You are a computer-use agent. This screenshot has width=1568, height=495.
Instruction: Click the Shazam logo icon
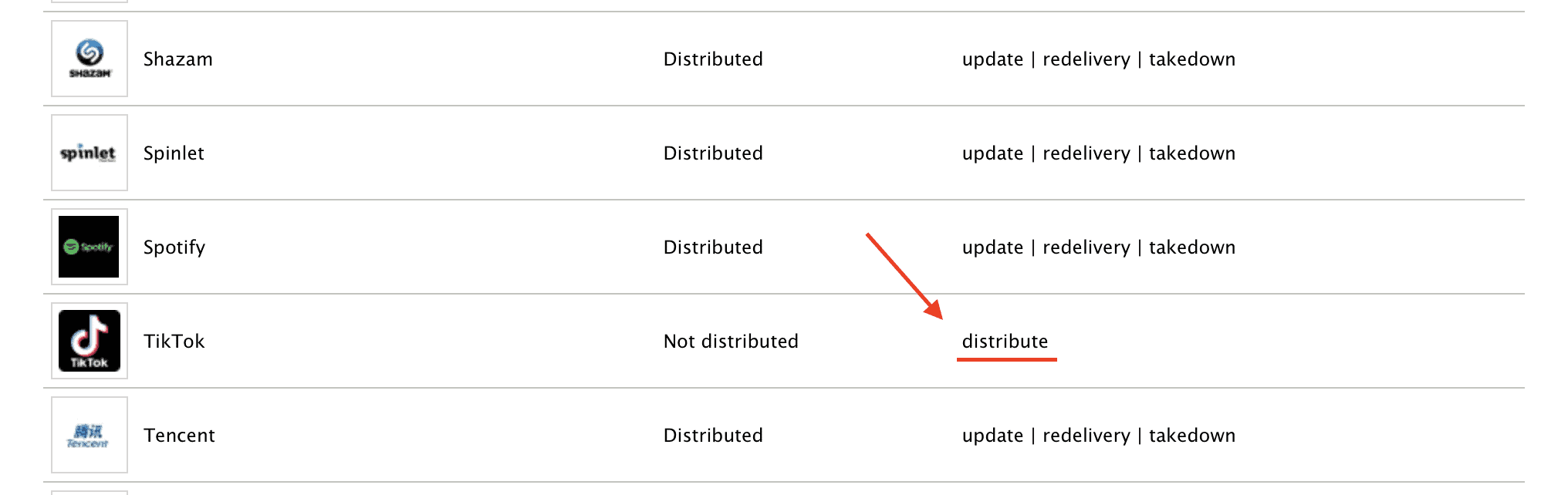tap(90, 59)
